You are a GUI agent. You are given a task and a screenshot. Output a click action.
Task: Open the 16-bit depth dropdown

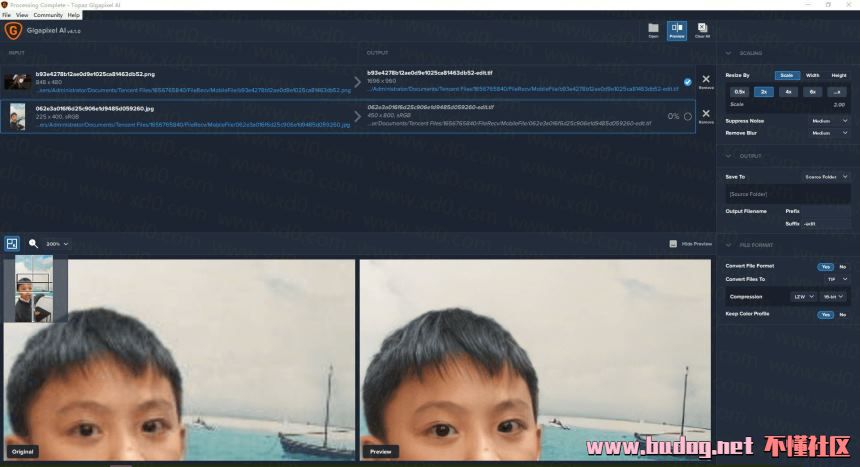coord(833,297)
